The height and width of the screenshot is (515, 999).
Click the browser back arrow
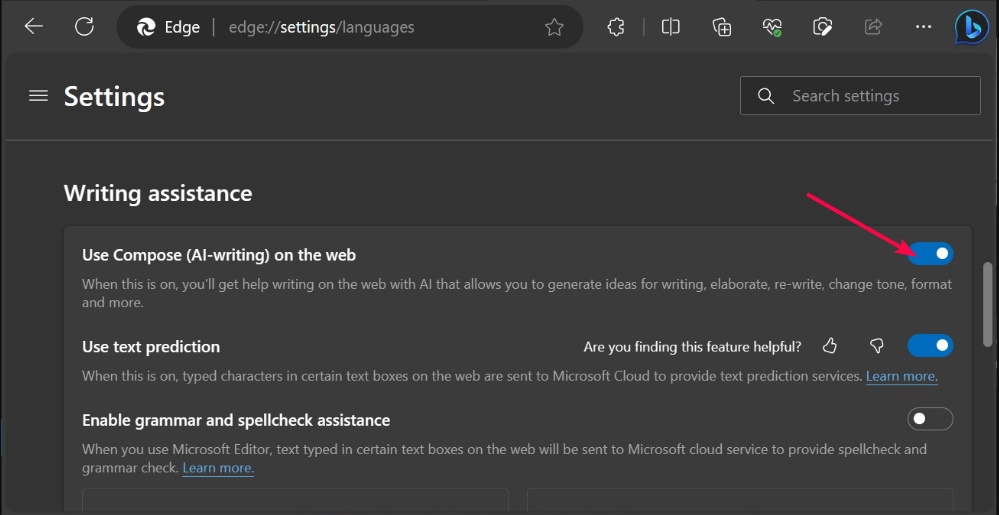point(34,27)
